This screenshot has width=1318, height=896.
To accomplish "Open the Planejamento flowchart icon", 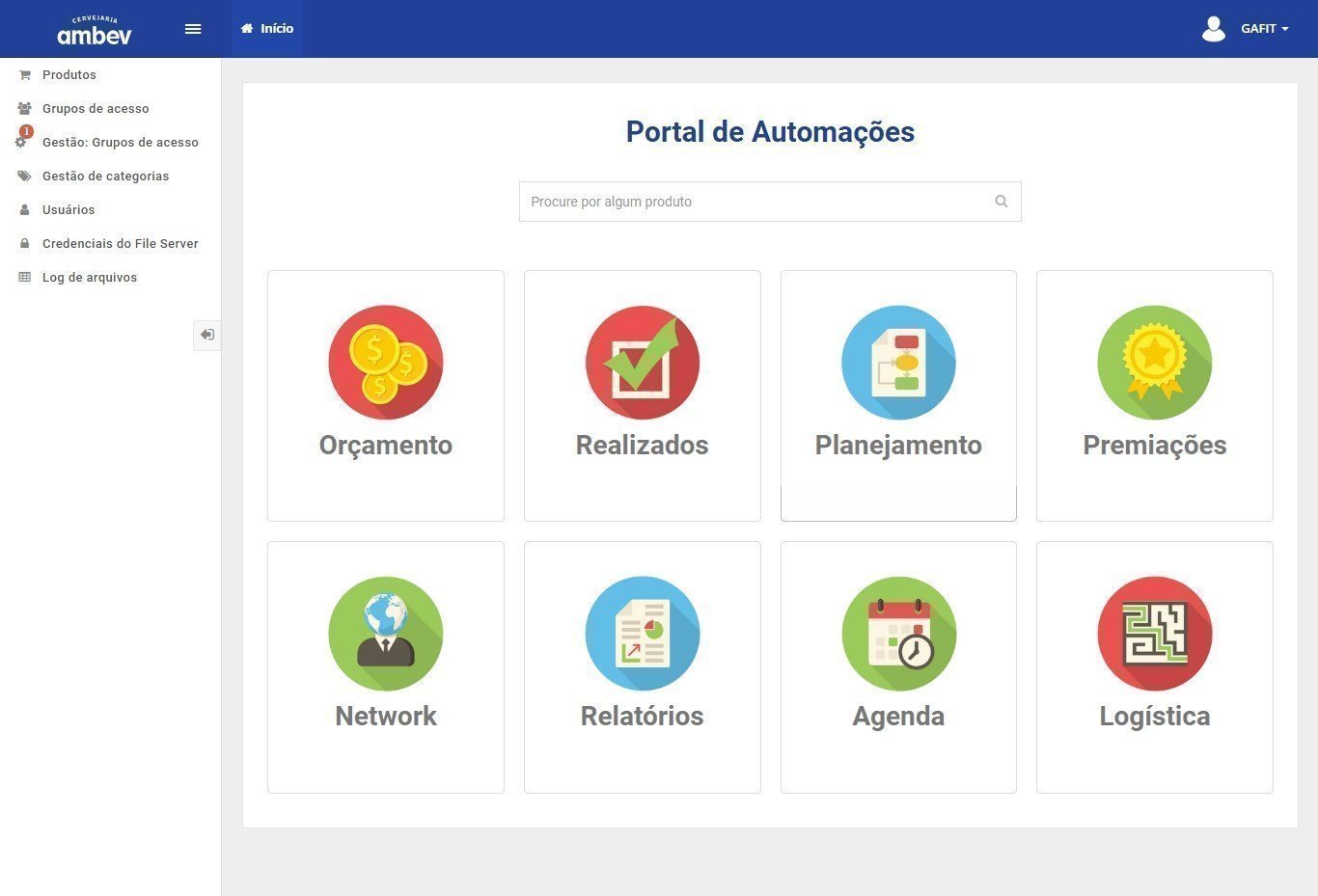I will [898, 363].
